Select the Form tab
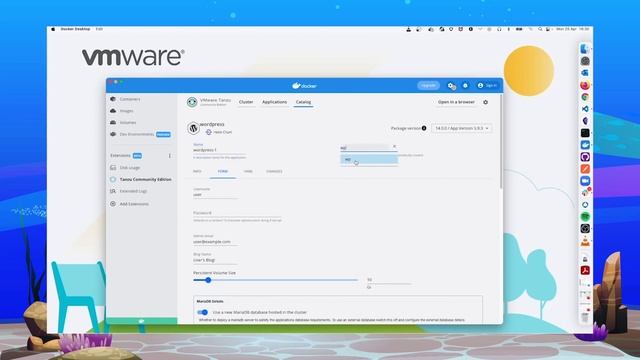The width and height of the screenshot is (640, 360). click(222, 171)
